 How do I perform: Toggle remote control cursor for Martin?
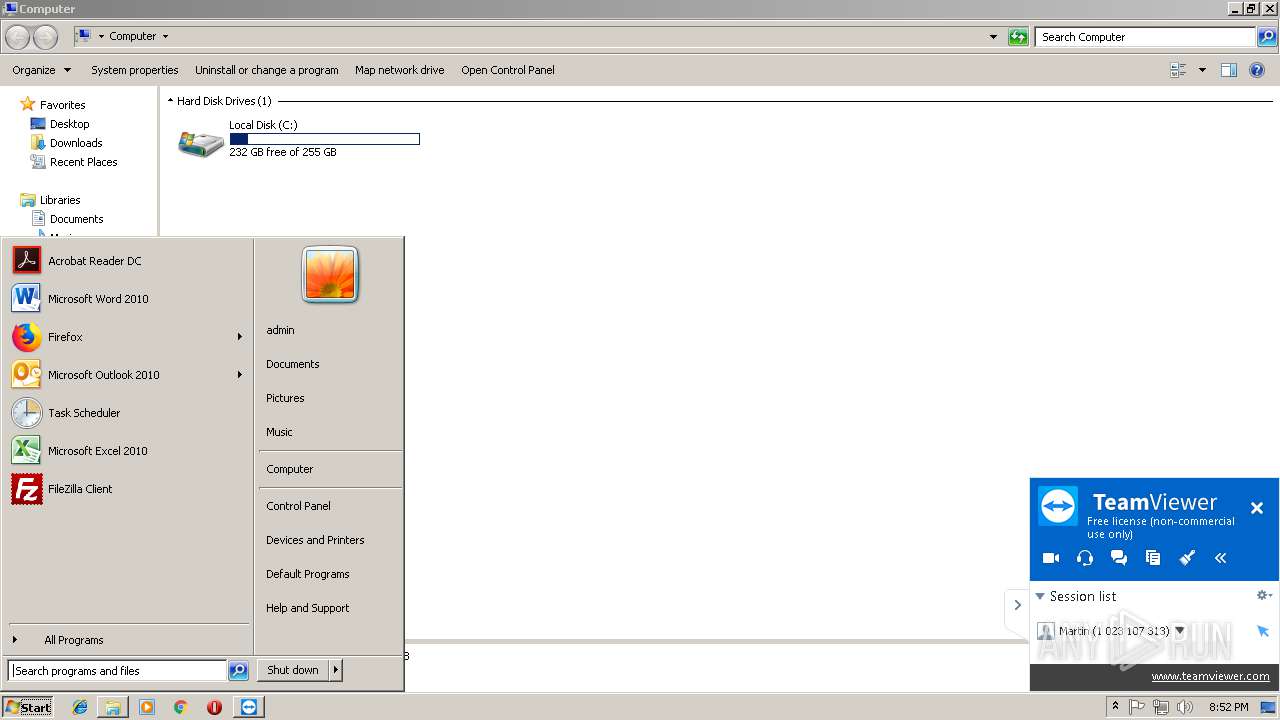[1263, 631]
